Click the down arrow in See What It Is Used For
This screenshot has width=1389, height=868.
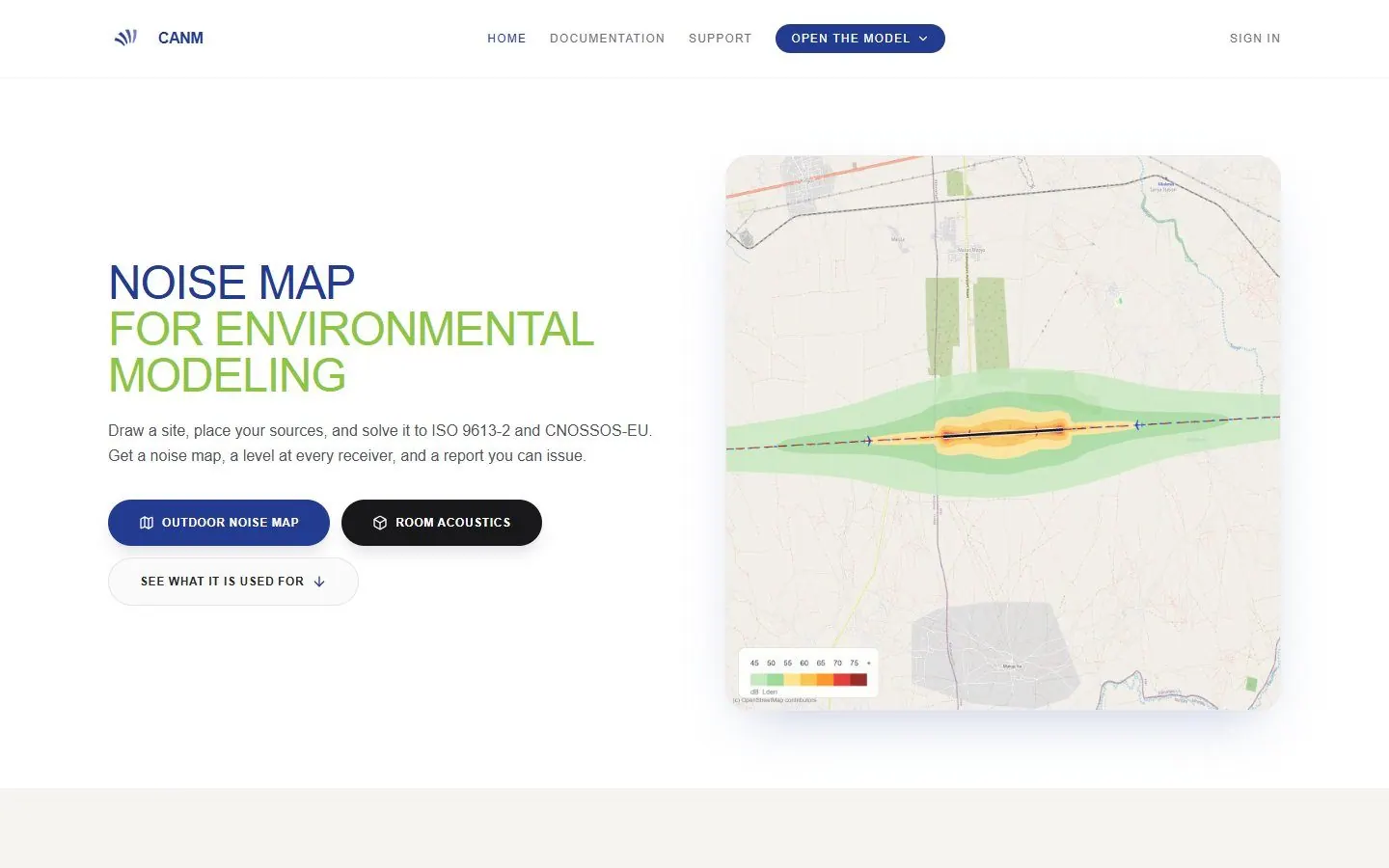tap(319, 582)
